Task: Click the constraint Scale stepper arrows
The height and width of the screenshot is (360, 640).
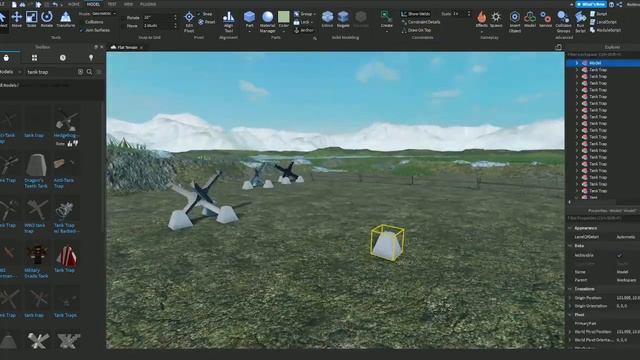Action: (x=469, y=14)
